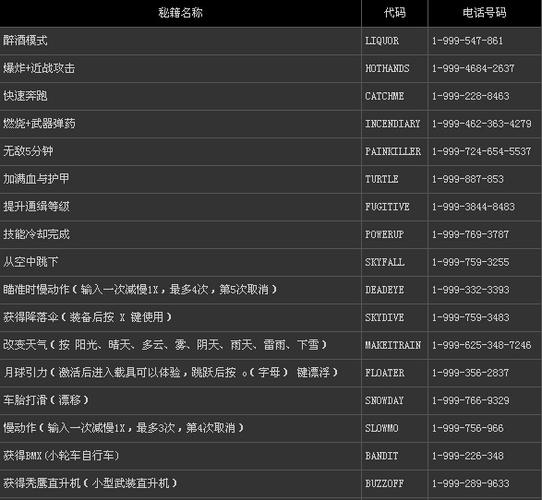
Task: Select the 秘籍名称 column header
Action: coord(180,13)
